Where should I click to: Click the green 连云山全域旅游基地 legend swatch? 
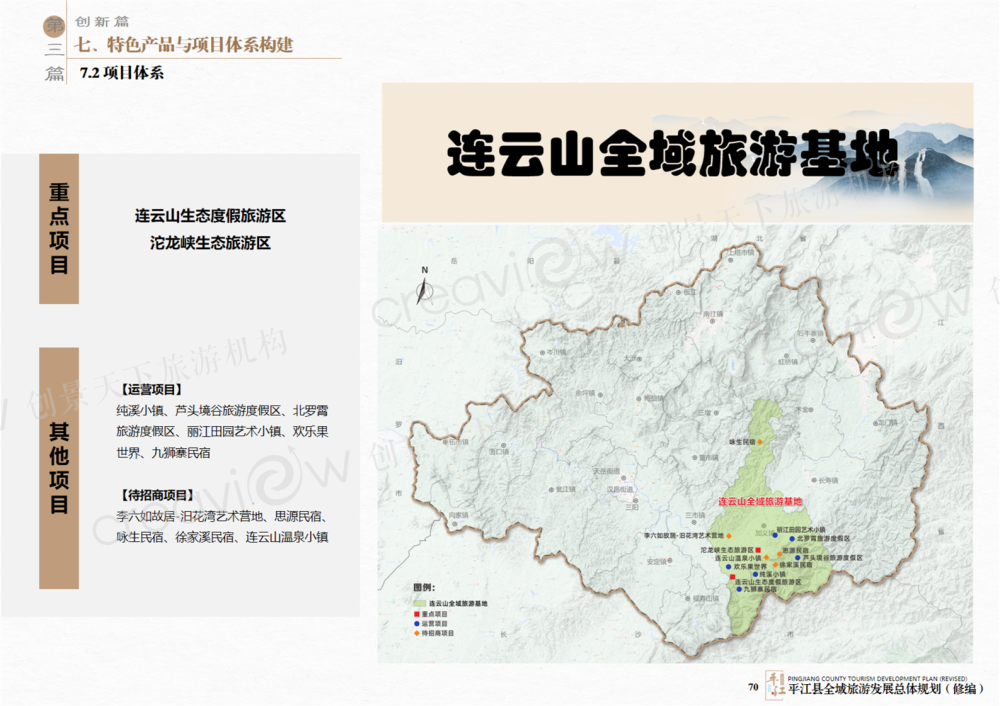[418, 604]
